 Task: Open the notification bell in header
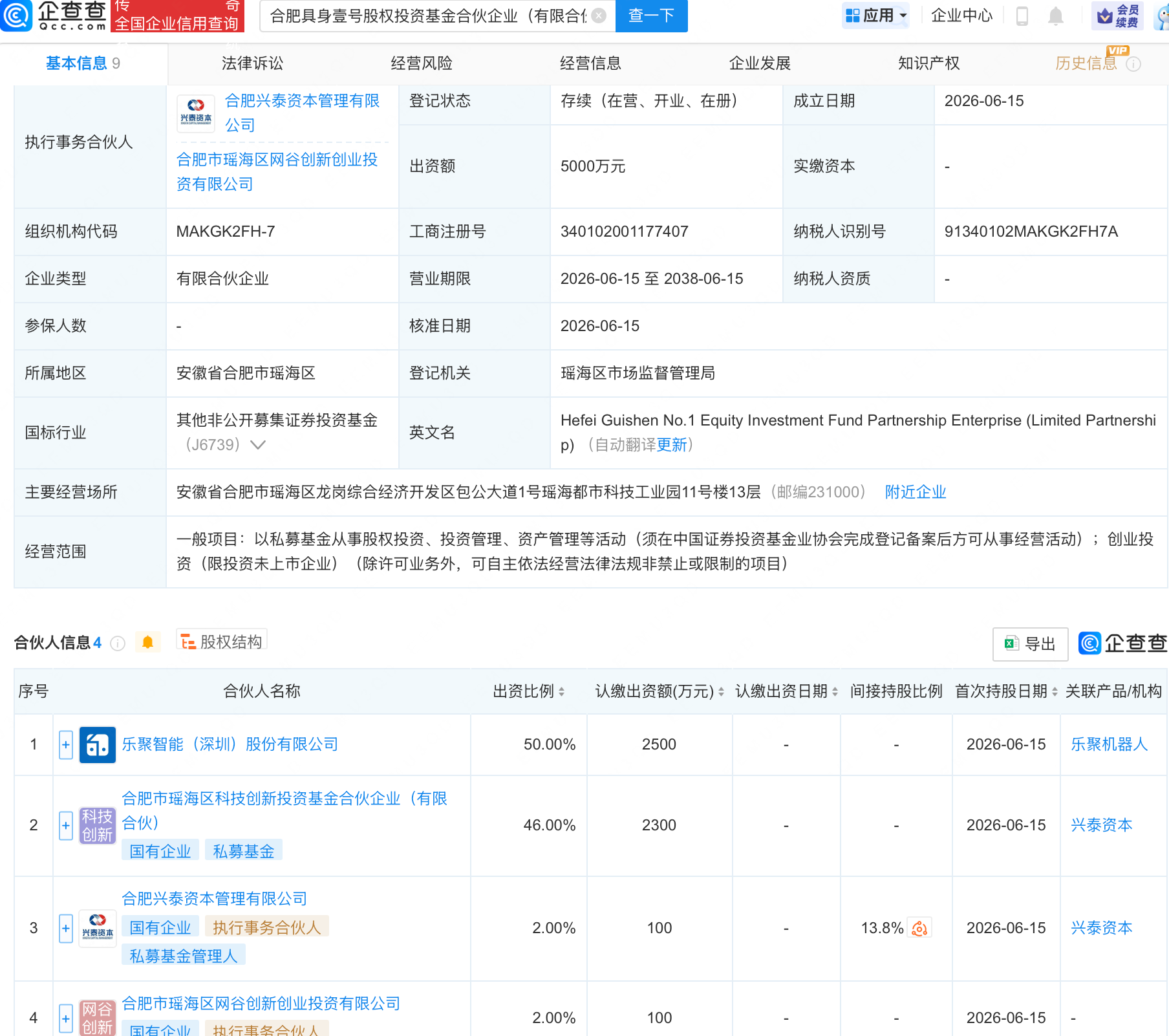[x=1056, y=16]
